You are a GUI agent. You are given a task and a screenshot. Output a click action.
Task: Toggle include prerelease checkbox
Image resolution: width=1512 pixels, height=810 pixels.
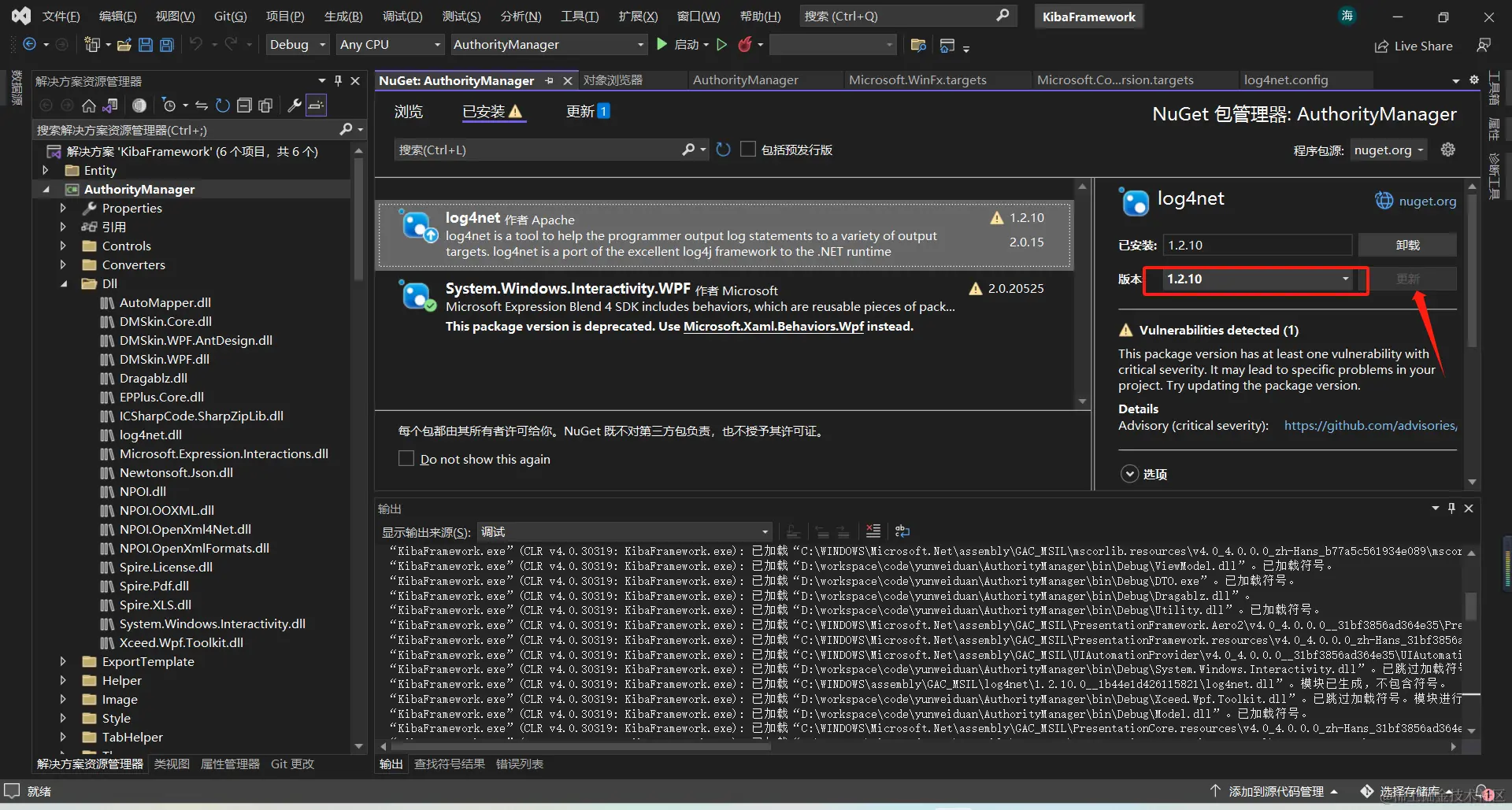coord(748,150)
